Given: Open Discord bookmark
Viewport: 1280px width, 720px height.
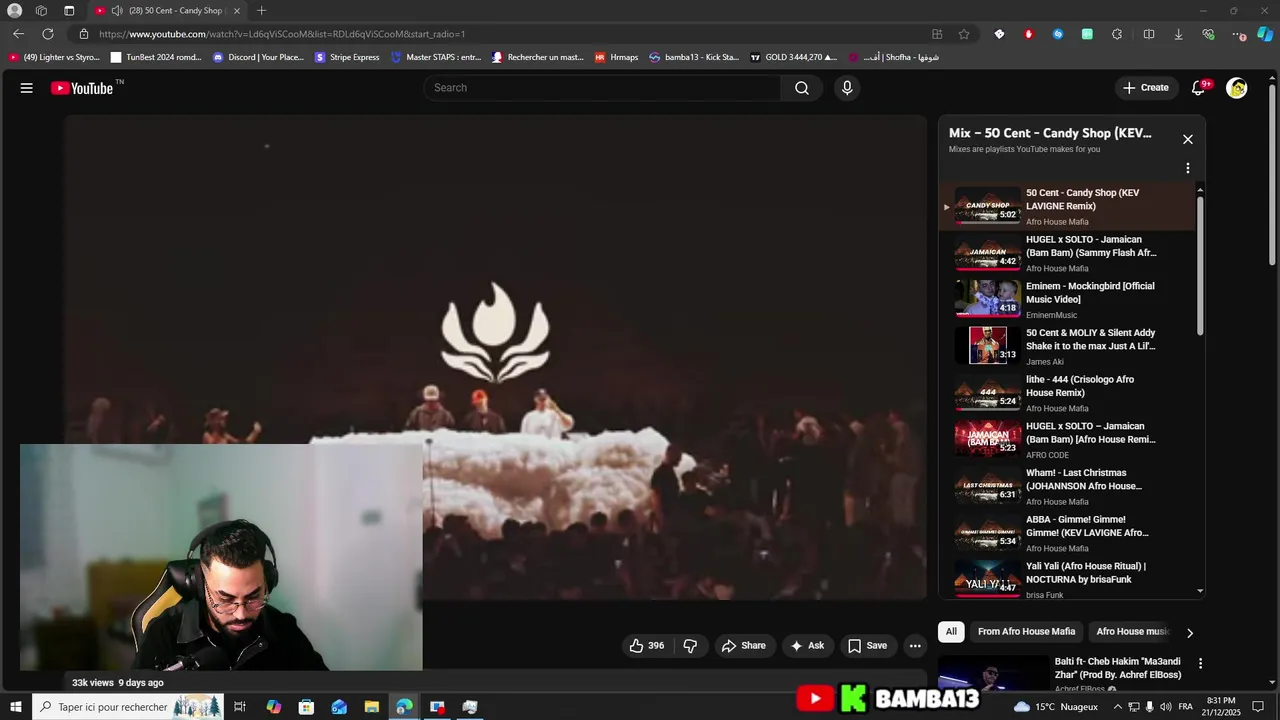Looking at the screenshot, I should pos(258,57).
